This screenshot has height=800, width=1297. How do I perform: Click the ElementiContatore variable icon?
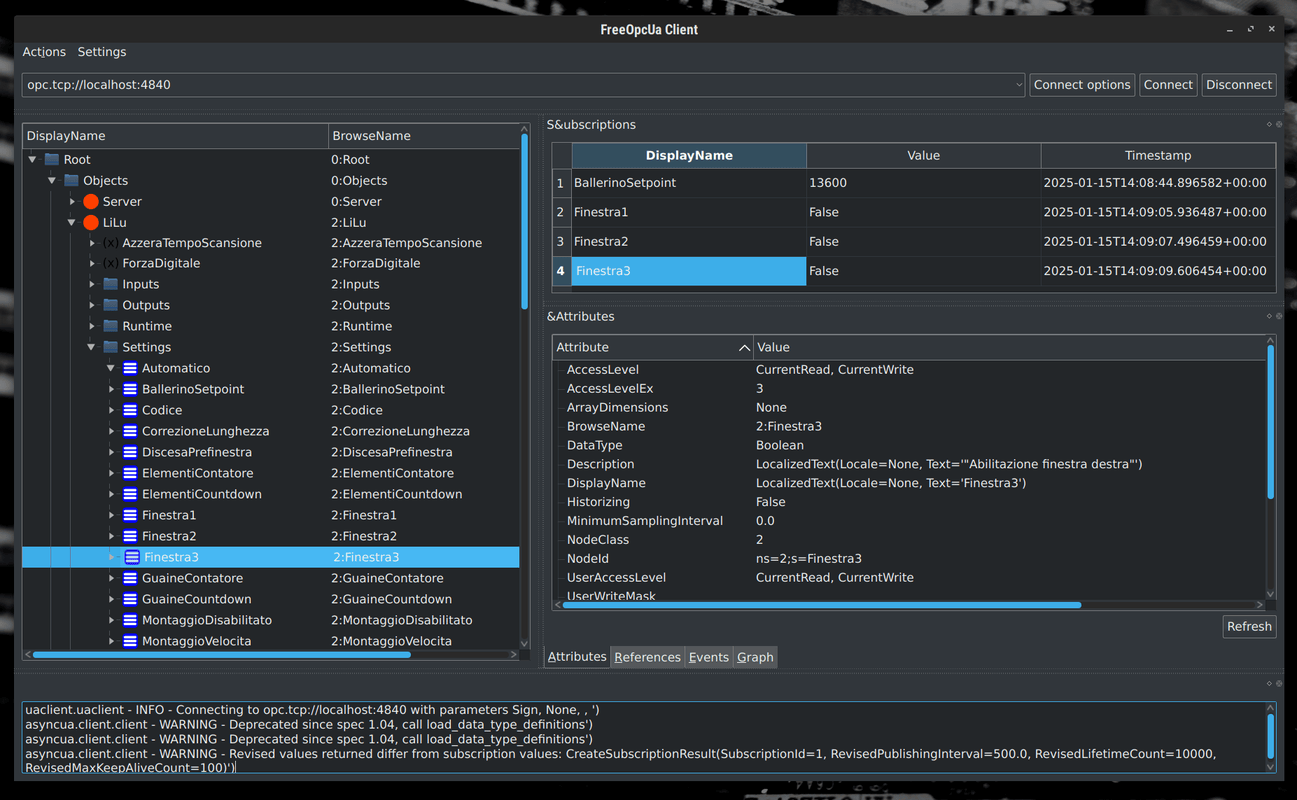point(130,474)
